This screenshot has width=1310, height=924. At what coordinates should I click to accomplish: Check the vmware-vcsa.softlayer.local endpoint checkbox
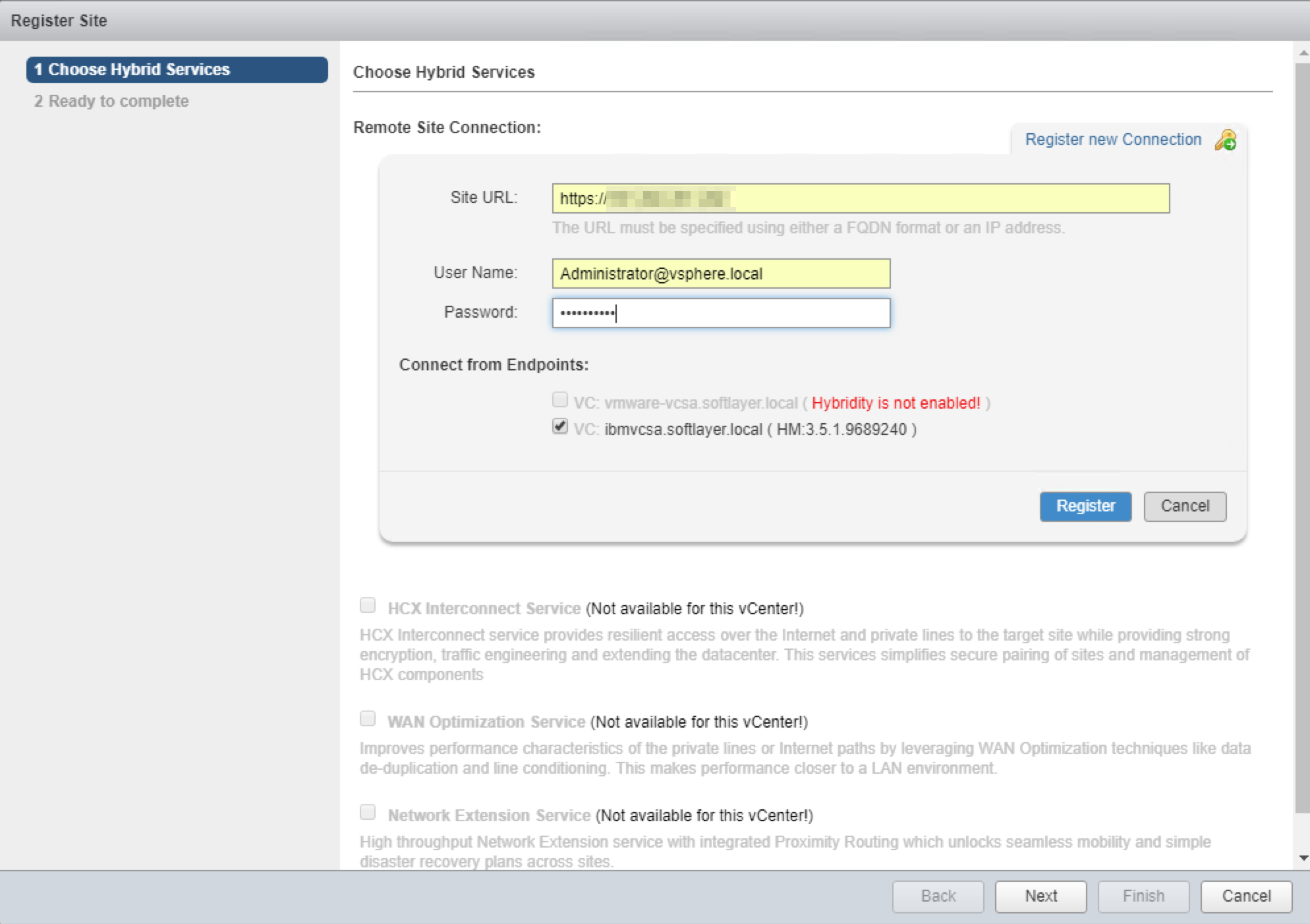click(x=559, y=399)
